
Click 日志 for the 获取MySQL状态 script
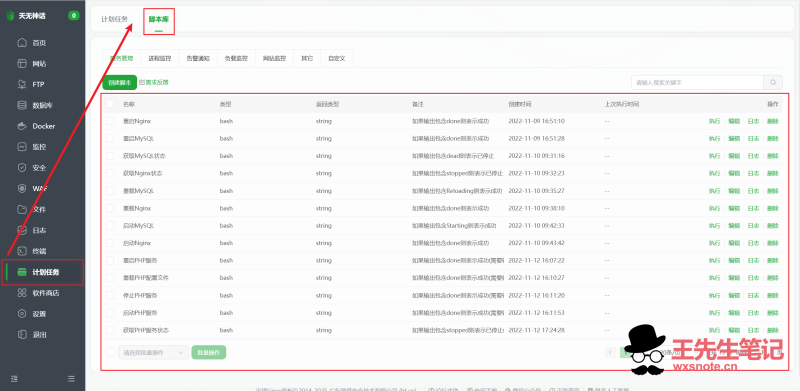753,156
